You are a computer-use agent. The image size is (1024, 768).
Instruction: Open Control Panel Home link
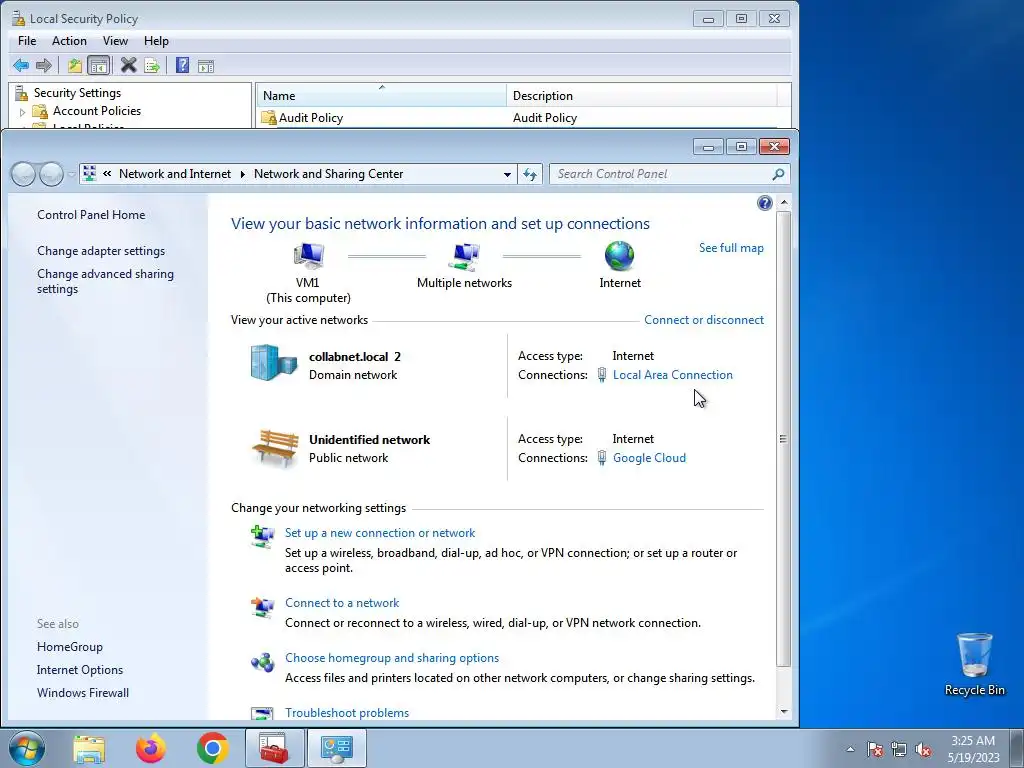tap(91, 215)
